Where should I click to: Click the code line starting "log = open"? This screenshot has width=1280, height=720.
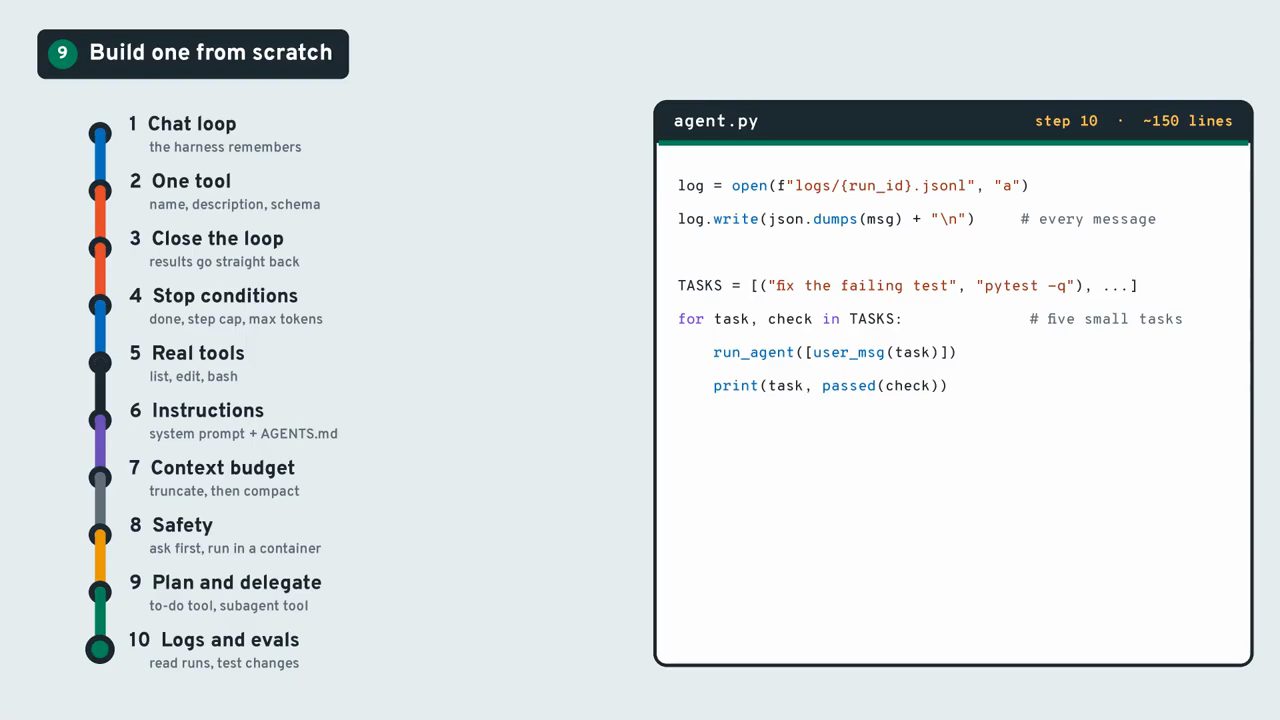point(853,185)
